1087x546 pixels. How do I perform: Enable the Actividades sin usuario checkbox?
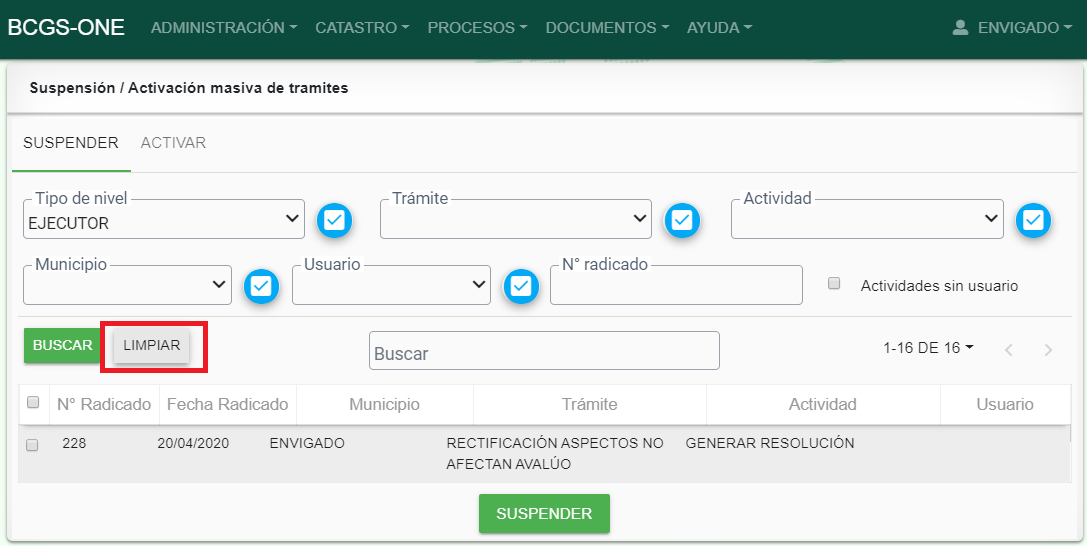click(834, 284)
